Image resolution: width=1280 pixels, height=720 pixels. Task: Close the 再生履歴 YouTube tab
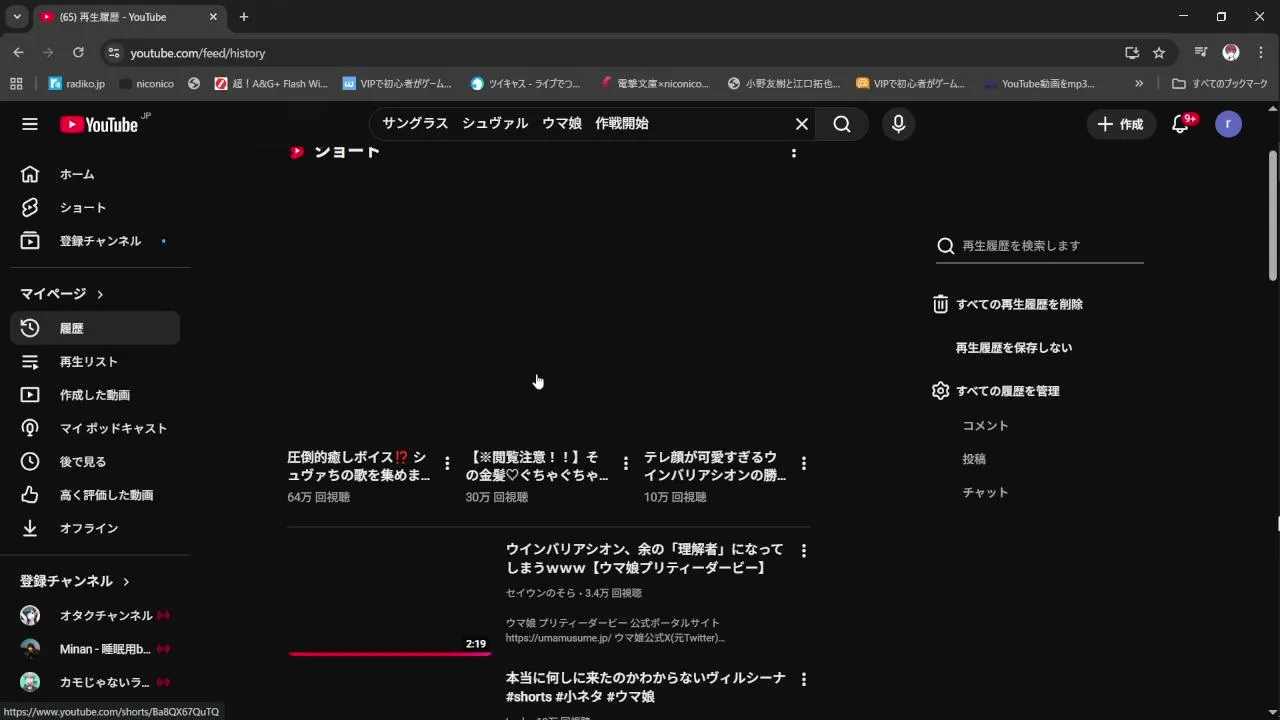pyautogui.click(x=213, y=17)
